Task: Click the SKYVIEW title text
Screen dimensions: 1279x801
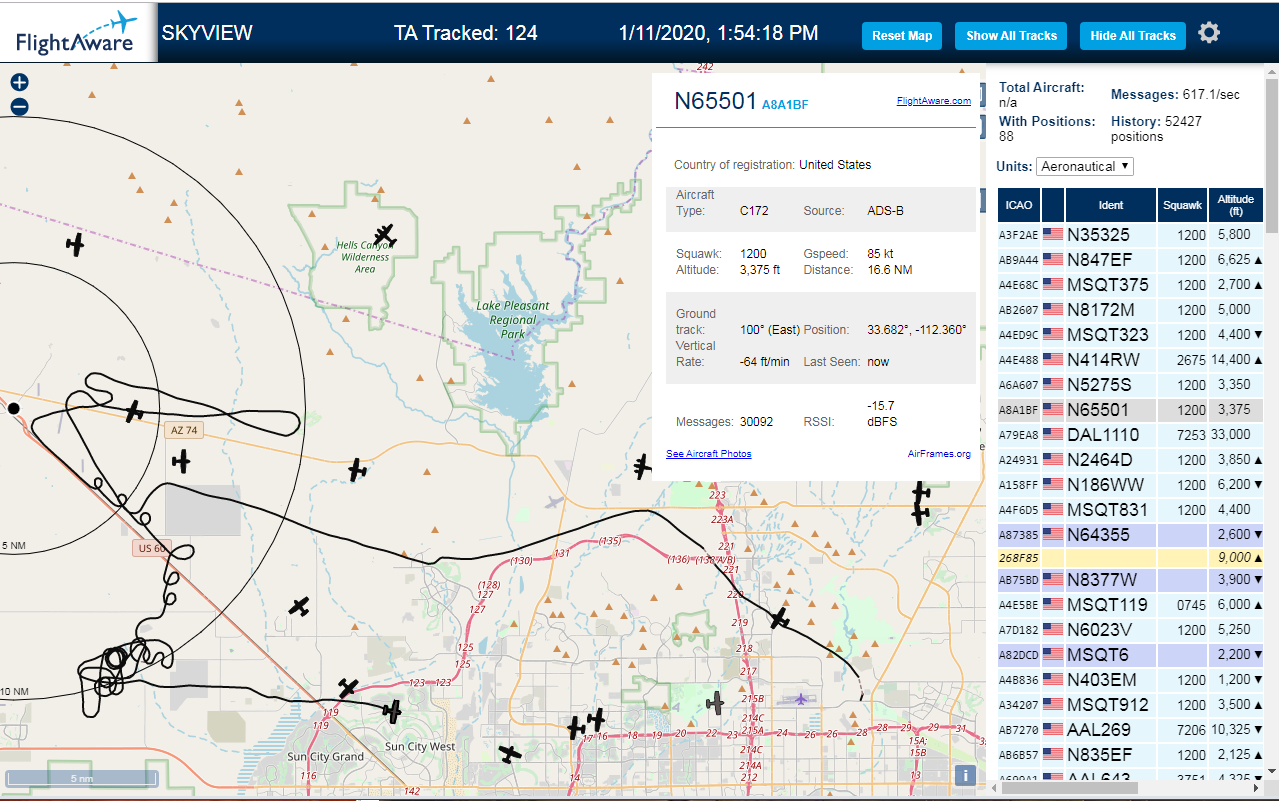Action: pos(207,33)
